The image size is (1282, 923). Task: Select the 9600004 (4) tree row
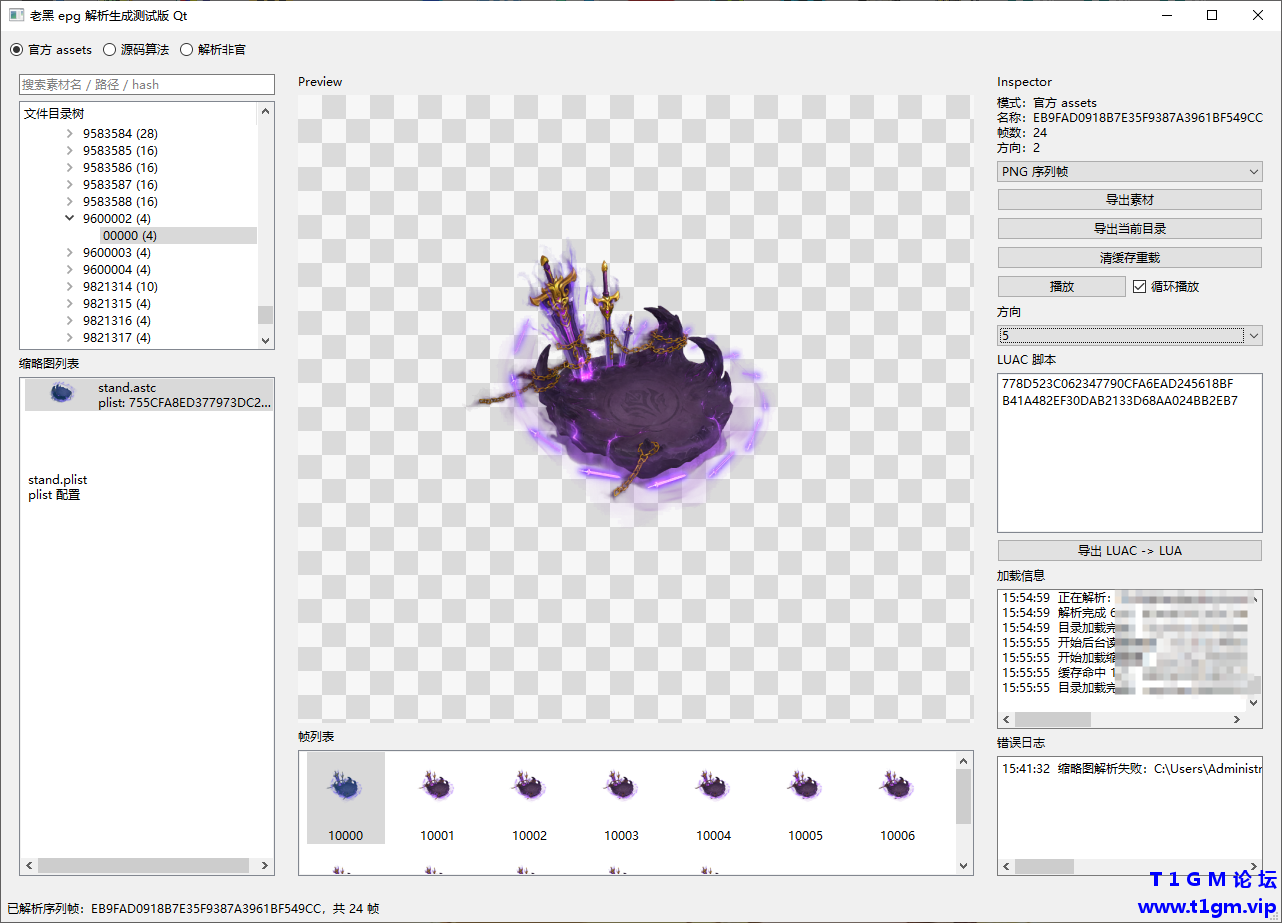116,270
